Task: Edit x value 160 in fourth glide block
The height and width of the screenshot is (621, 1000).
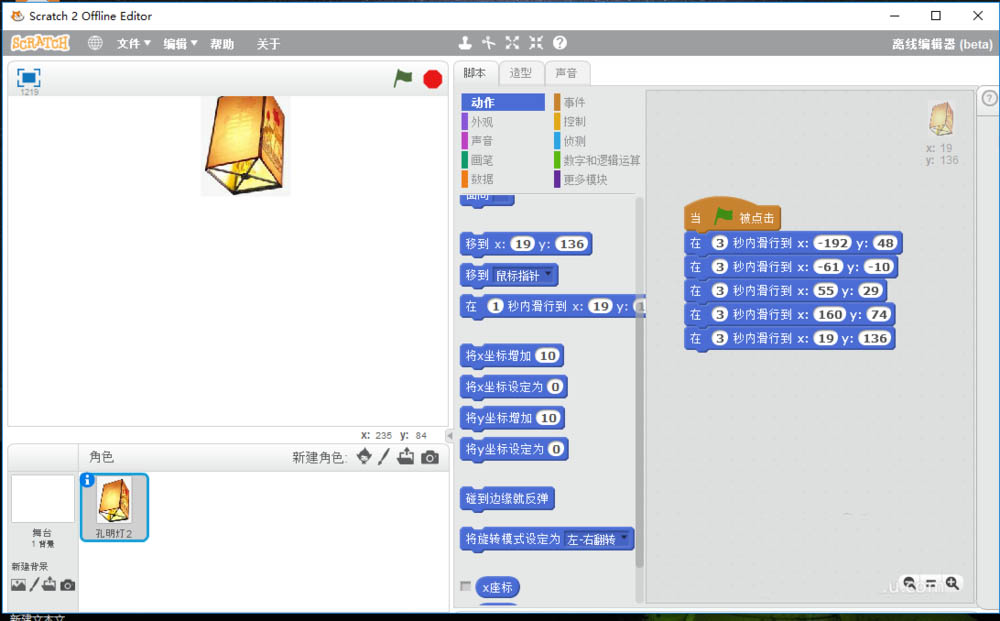Action: 830,314
